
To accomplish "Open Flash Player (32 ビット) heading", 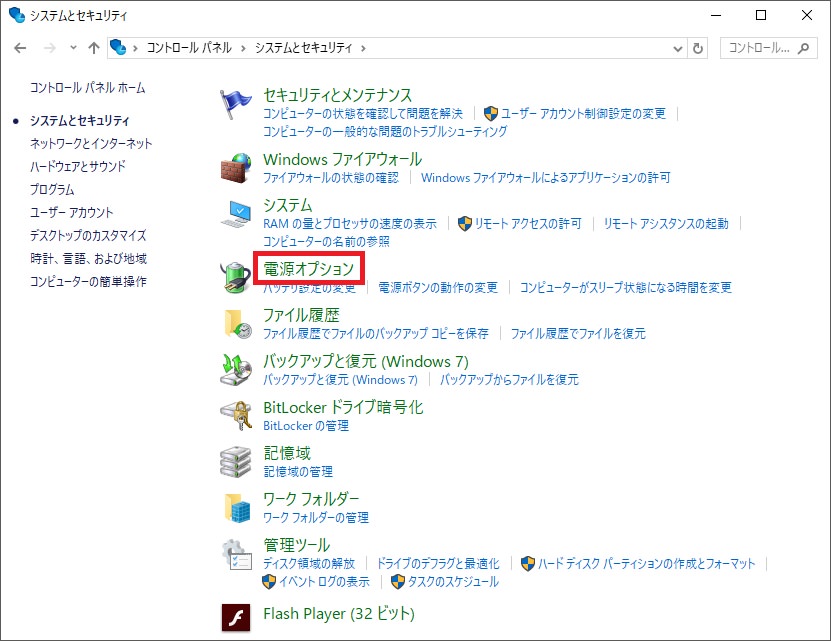I will click(x=339, y=614).
